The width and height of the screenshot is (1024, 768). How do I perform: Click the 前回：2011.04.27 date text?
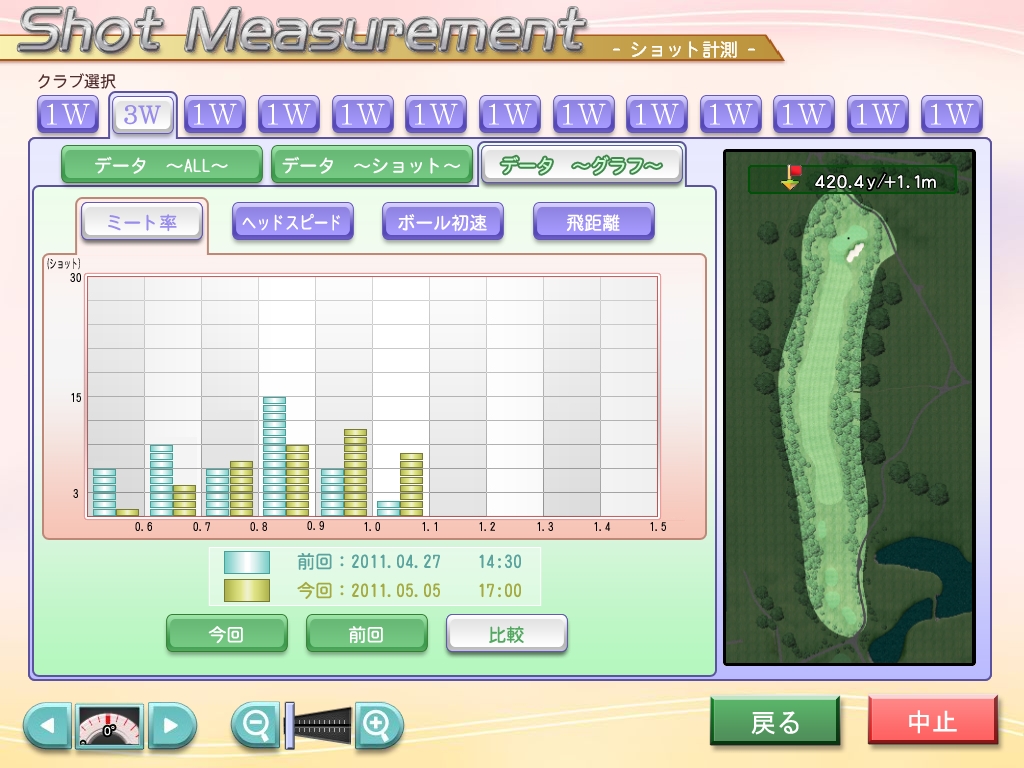pos(369,562)
